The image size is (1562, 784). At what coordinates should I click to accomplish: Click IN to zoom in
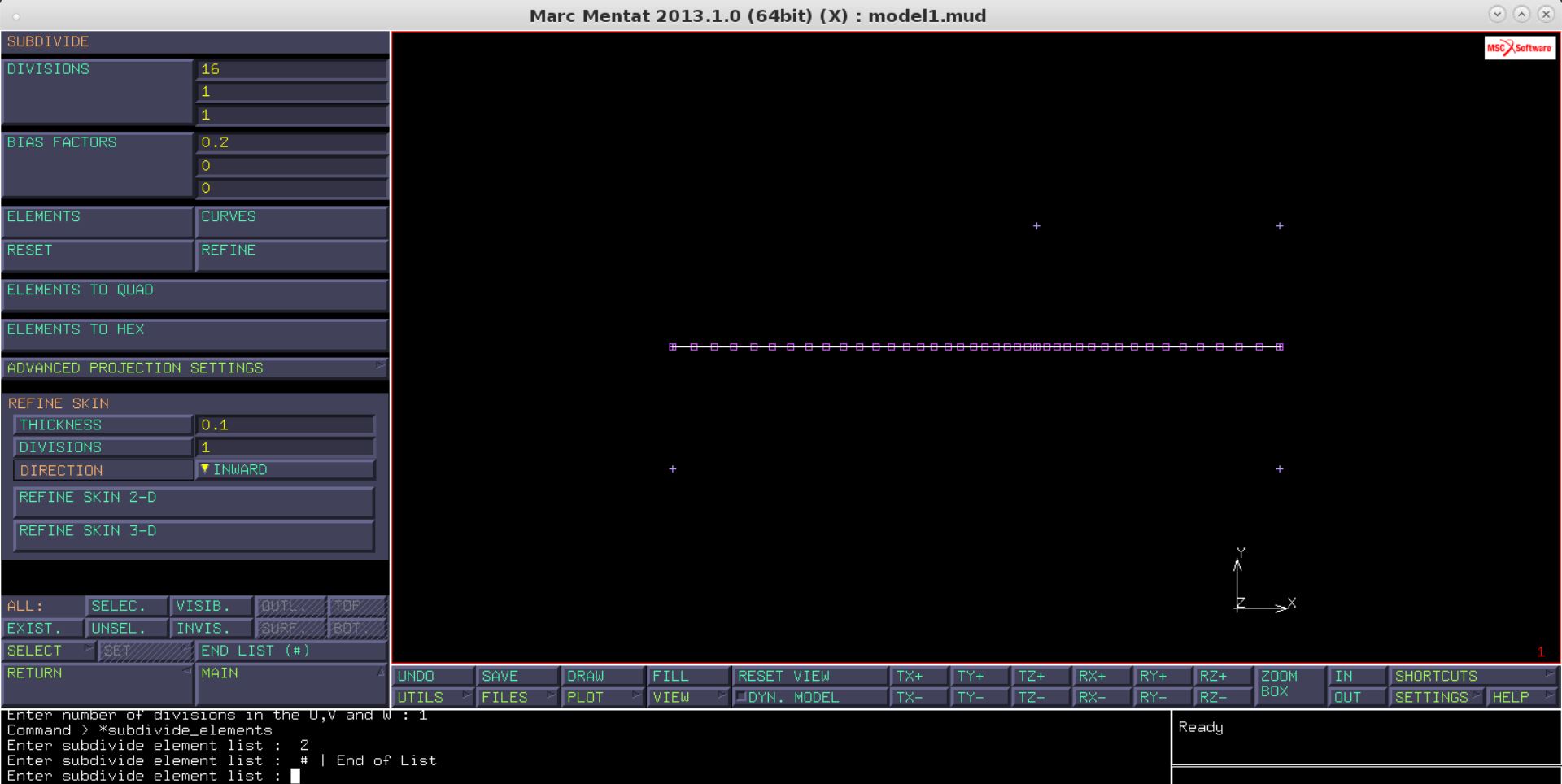pyautogui.click(x=1357, y=676)
